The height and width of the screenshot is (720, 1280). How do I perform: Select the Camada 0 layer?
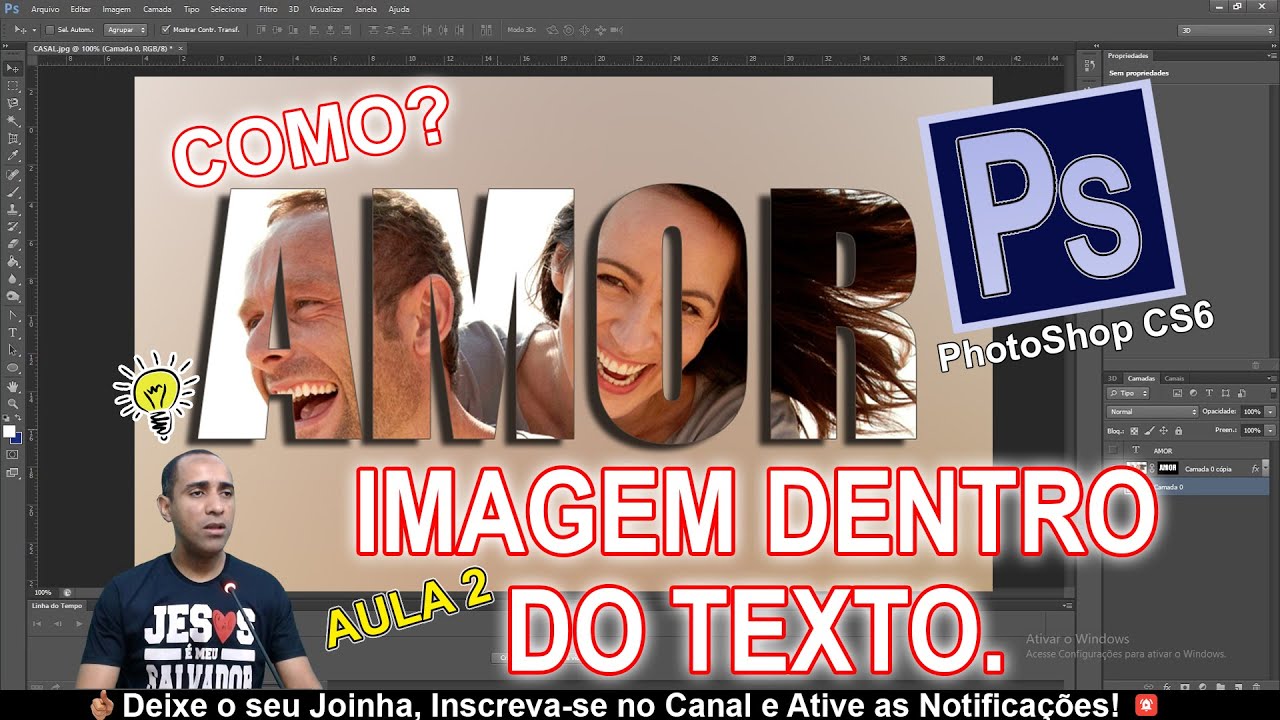coord(1190,486)
